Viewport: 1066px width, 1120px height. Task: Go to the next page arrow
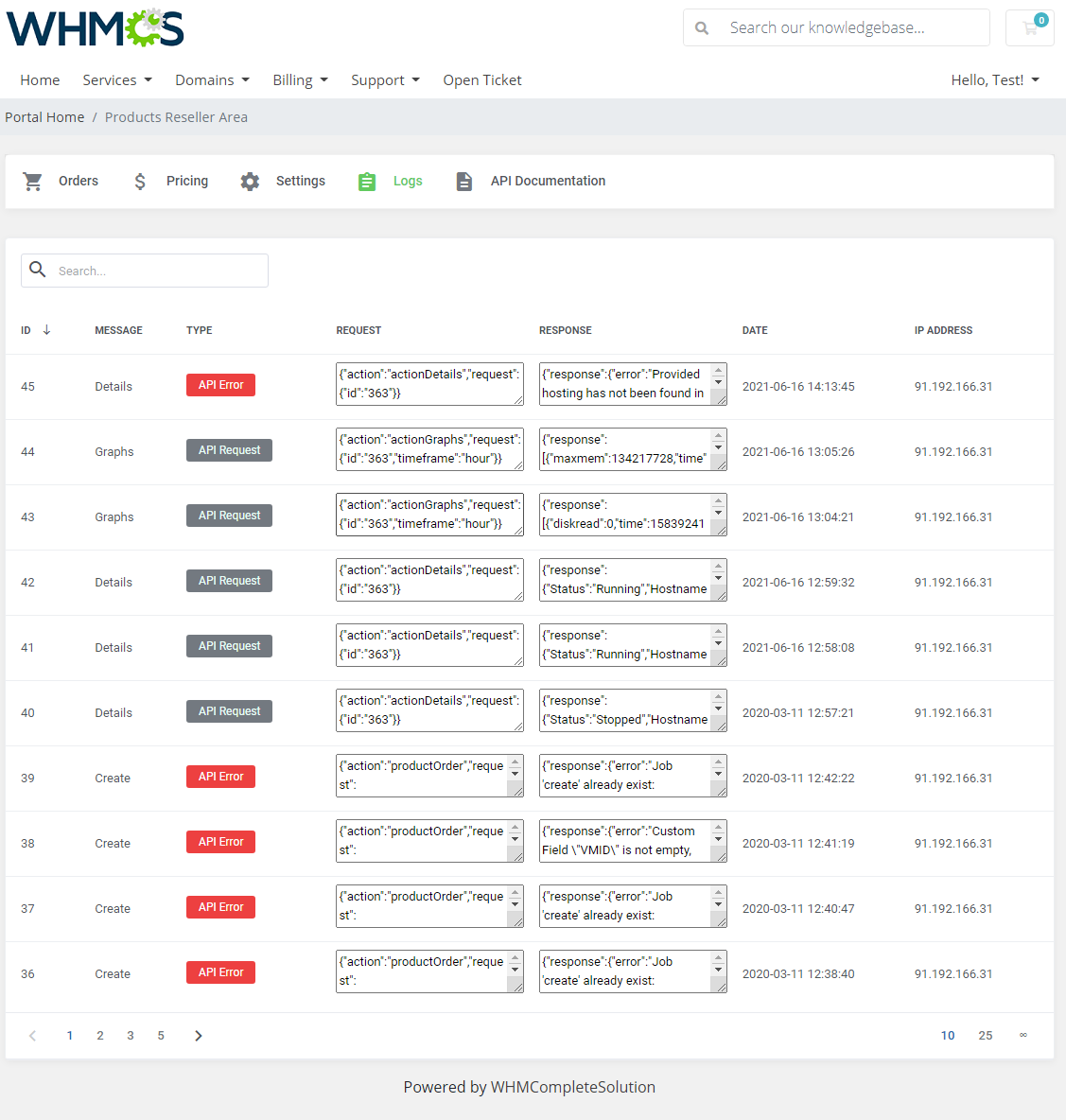tap(199, 1036)
